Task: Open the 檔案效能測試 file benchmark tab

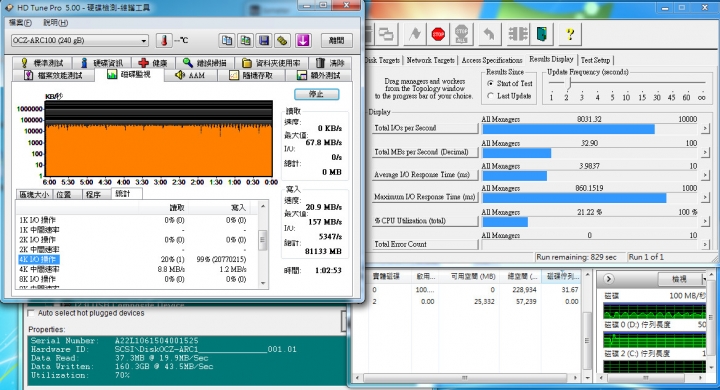Action: click(x=53, y=75)
